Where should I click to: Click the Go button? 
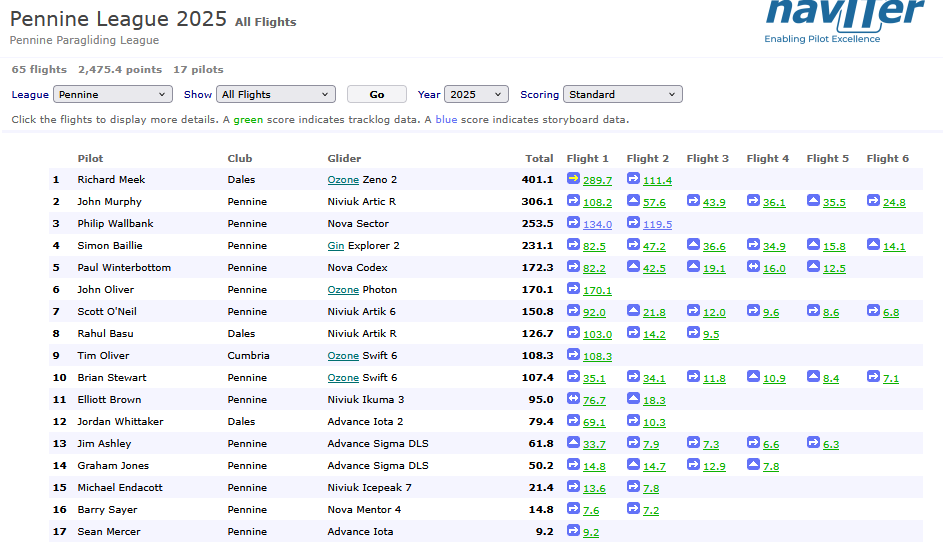[376, 94]
